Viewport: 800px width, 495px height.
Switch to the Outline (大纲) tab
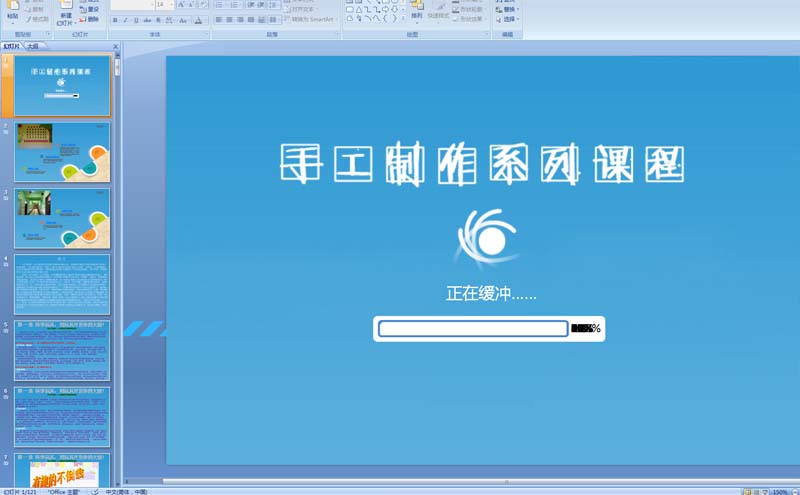(33, 46)
